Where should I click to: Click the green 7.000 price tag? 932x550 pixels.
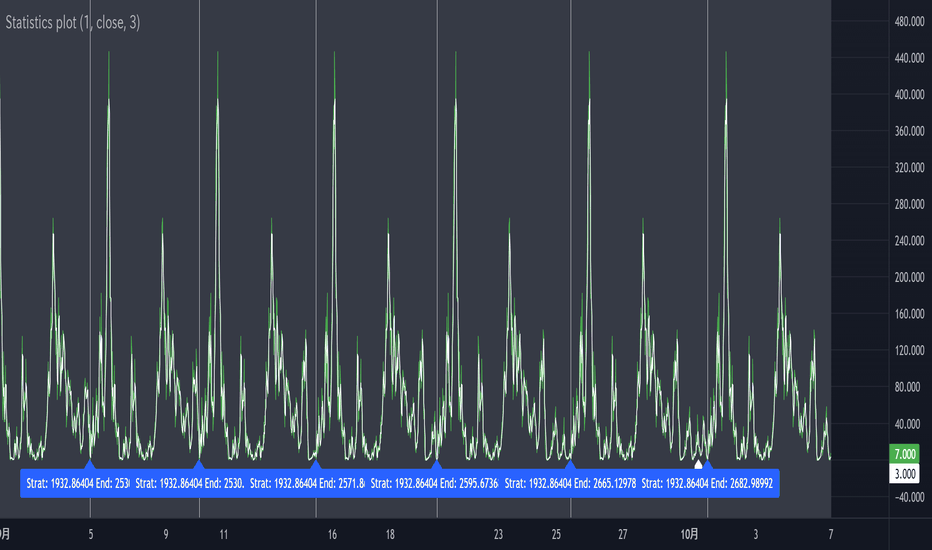[x=905, y=454]
